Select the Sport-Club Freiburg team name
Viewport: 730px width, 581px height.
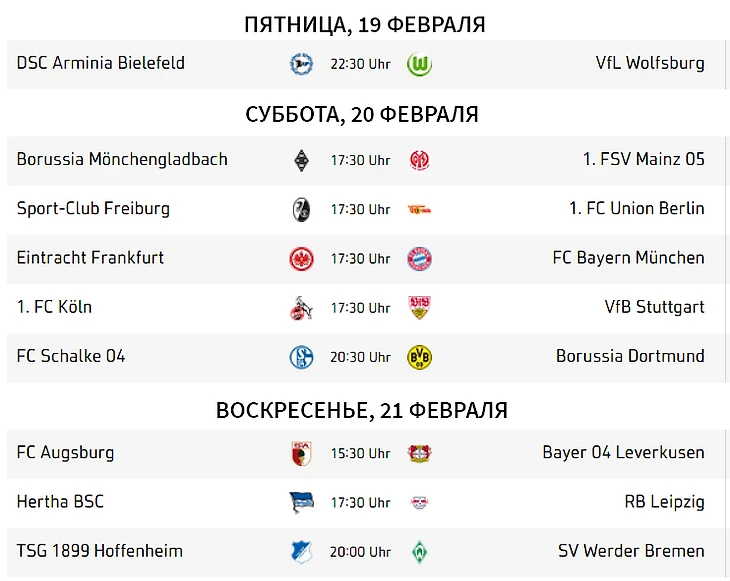pyautogui.click(x=93, y=209)
